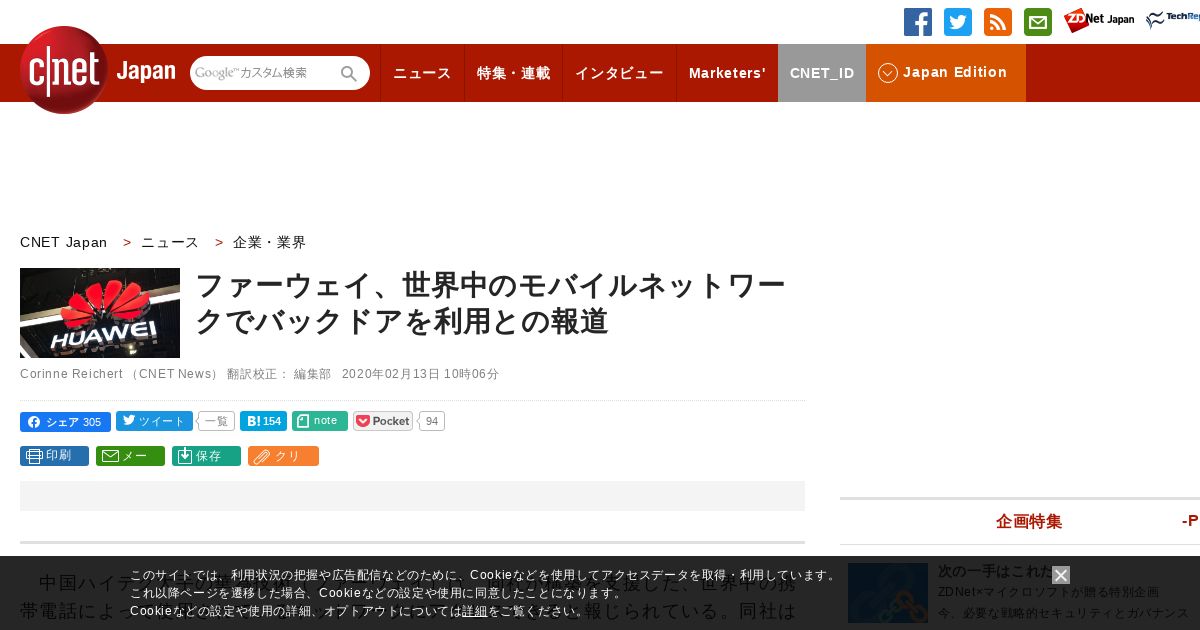The image size is (1200, 630).
Task: Expand the Japan Edition dropdown
Action: [946, 73]
